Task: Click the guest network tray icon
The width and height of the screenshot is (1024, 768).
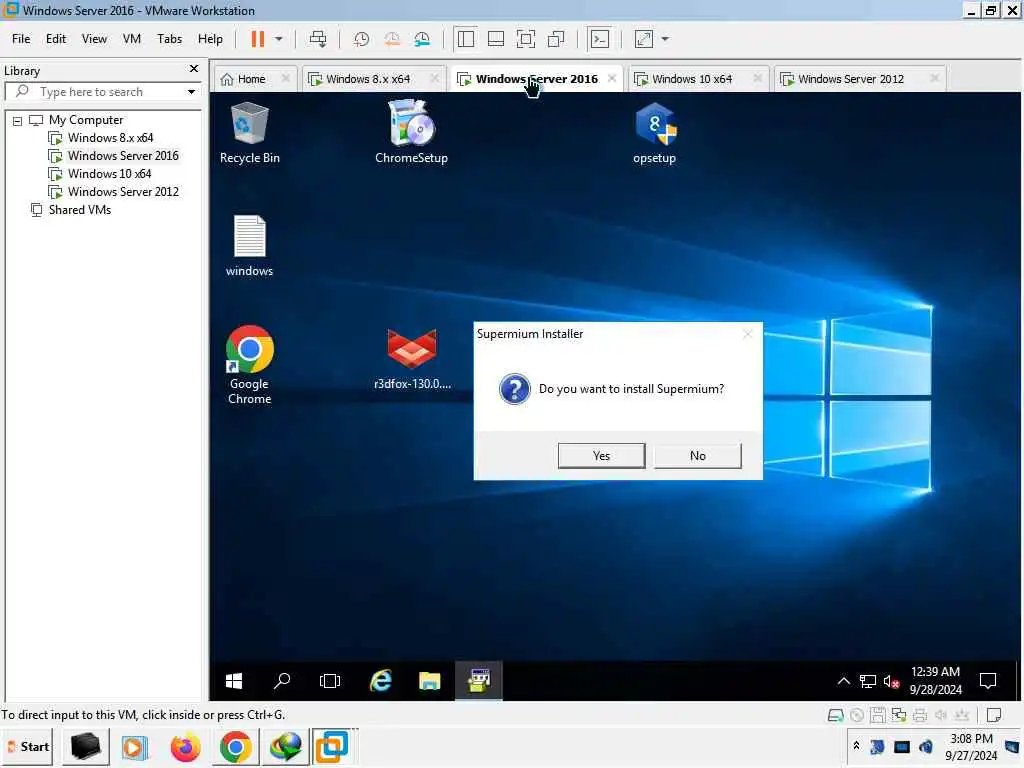Action: [867, 682]
